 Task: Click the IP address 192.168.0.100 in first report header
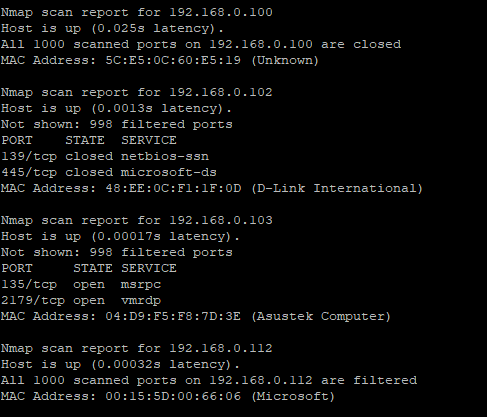coord(221,12)
